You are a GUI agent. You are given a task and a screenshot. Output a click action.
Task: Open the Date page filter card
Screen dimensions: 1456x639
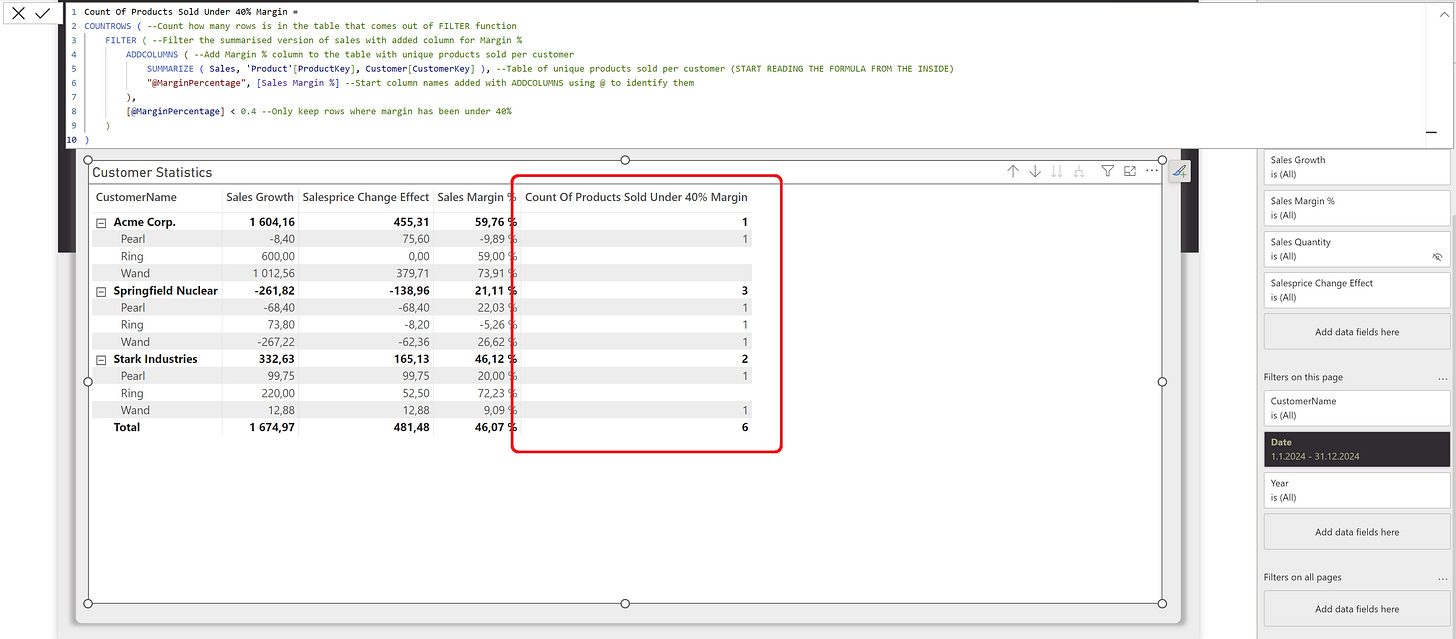click(1357, 449)
